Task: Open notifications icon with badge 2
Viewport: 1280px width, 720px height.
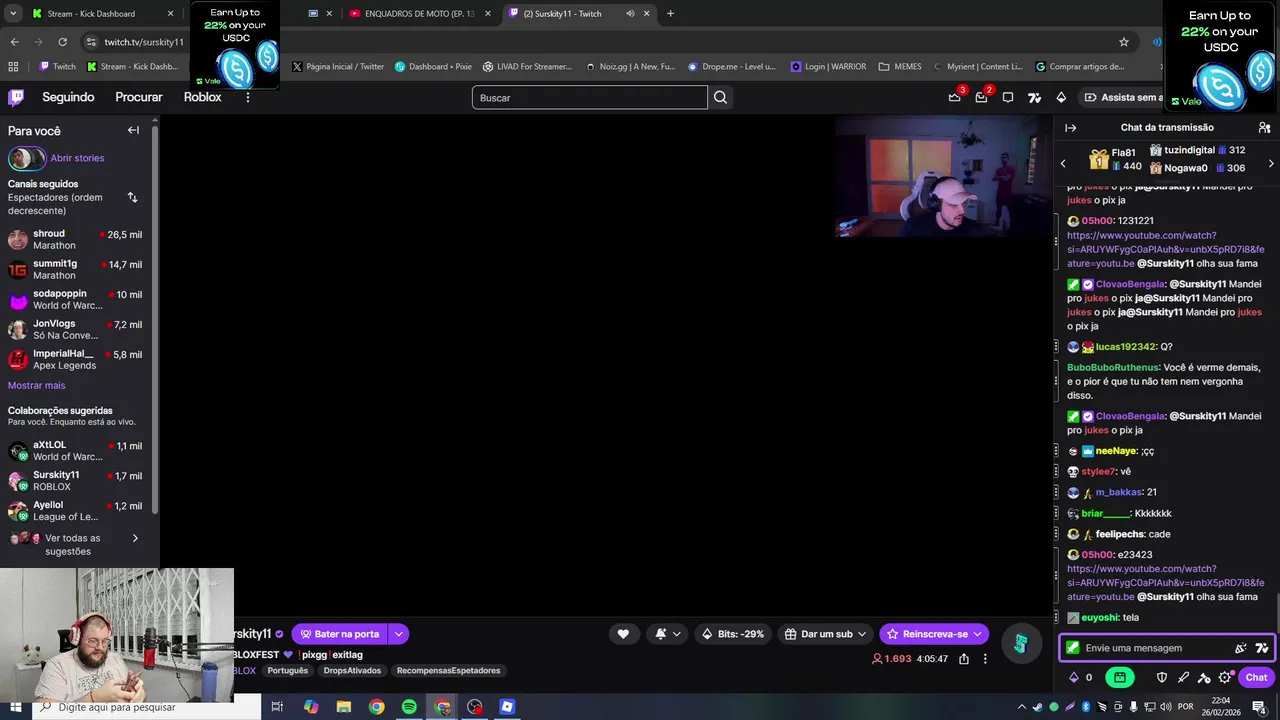Action: click(x=982, y=97)
